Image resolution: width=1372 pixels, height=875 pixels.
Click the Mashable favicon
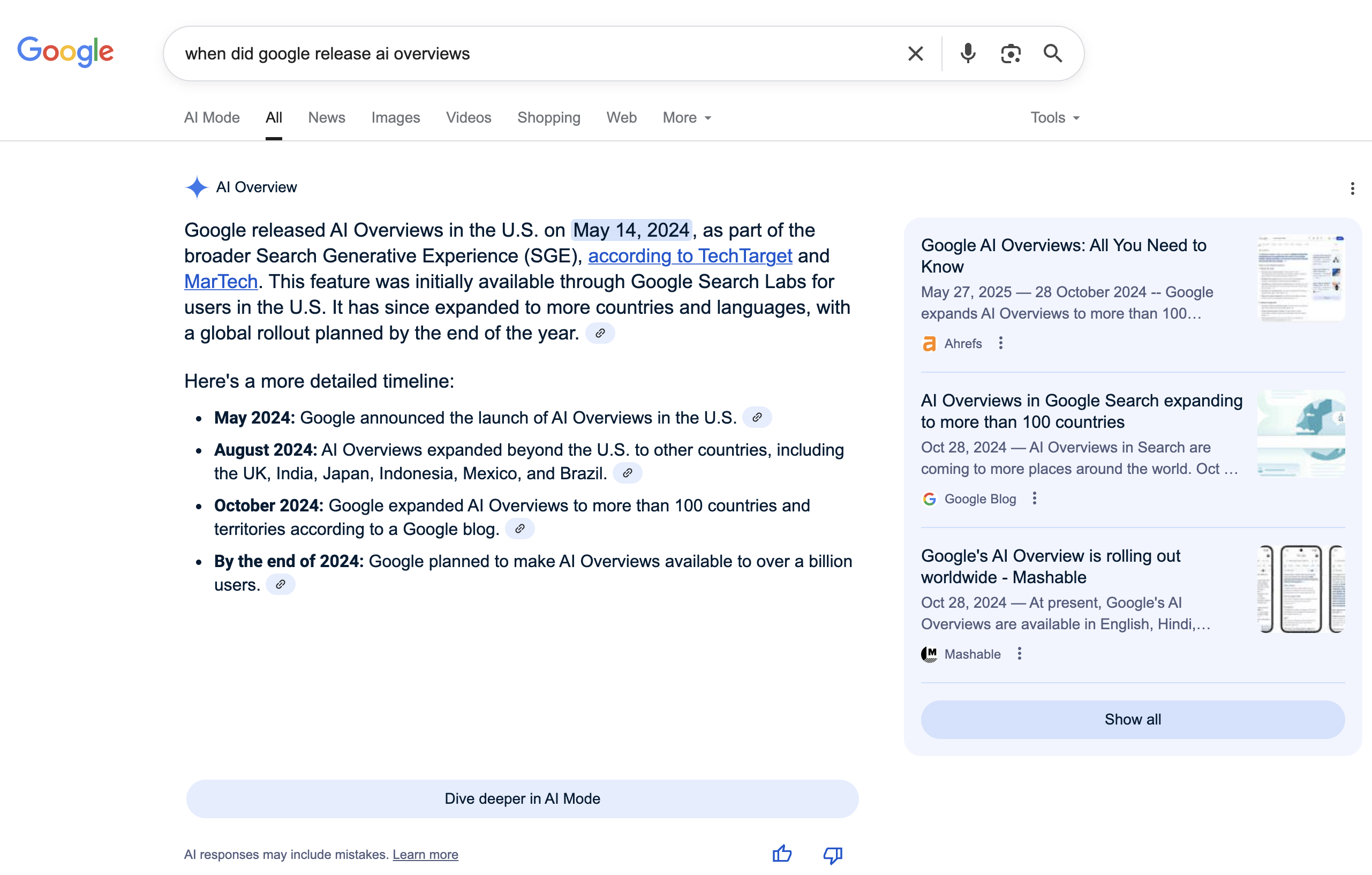(929, 654)
